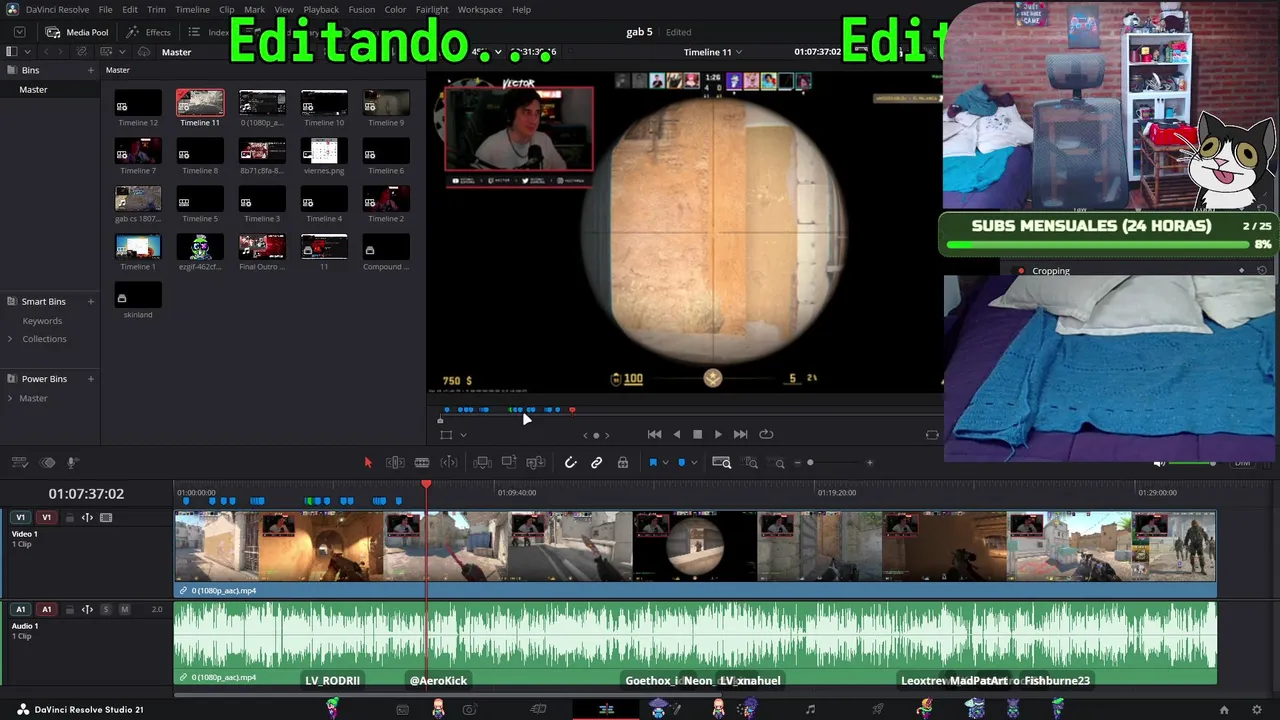Mute the Audio 1 track

[124, 609]
